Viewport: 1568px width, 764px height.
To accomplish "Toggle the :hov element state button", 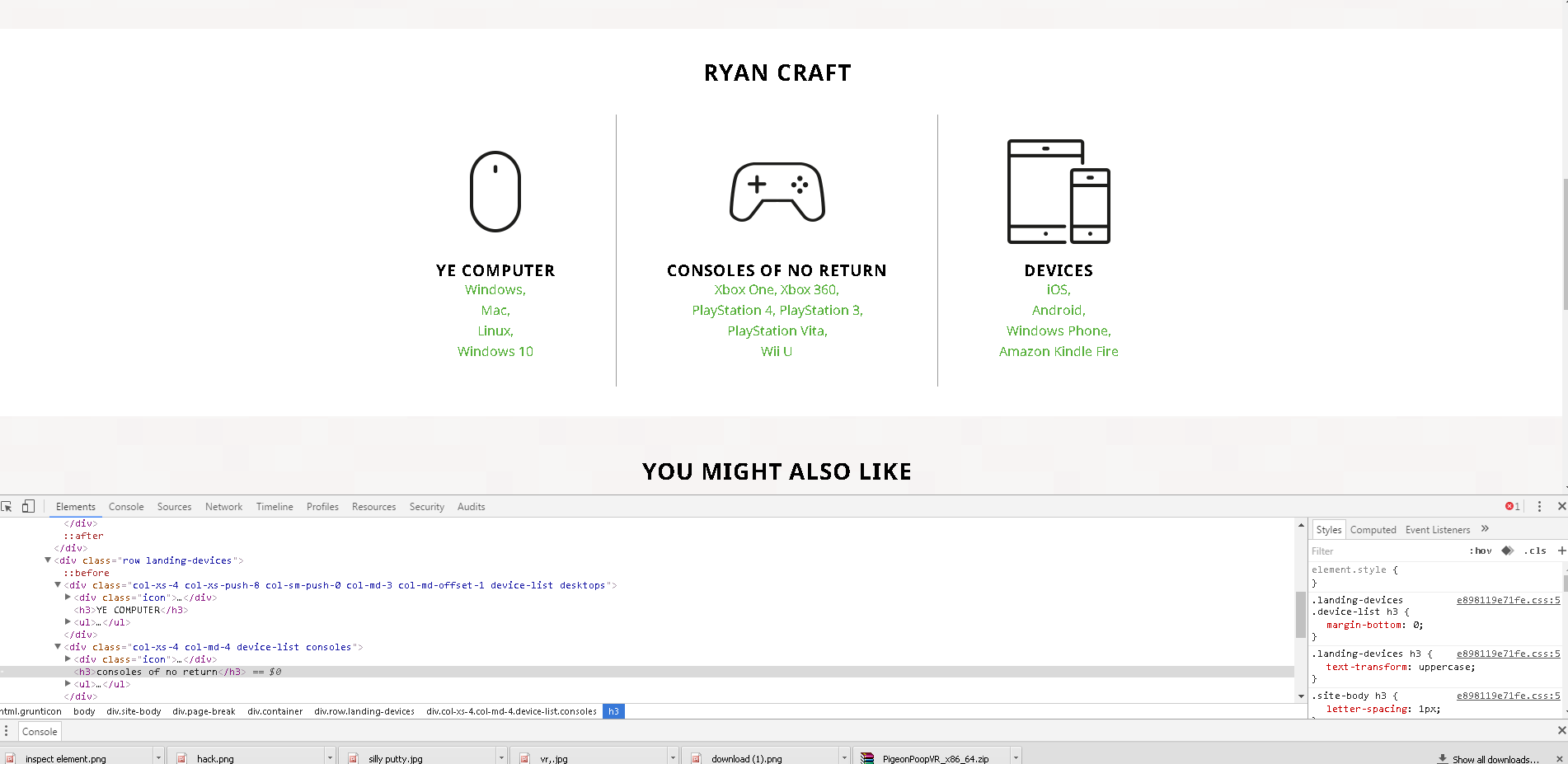I will point(1481,551).
